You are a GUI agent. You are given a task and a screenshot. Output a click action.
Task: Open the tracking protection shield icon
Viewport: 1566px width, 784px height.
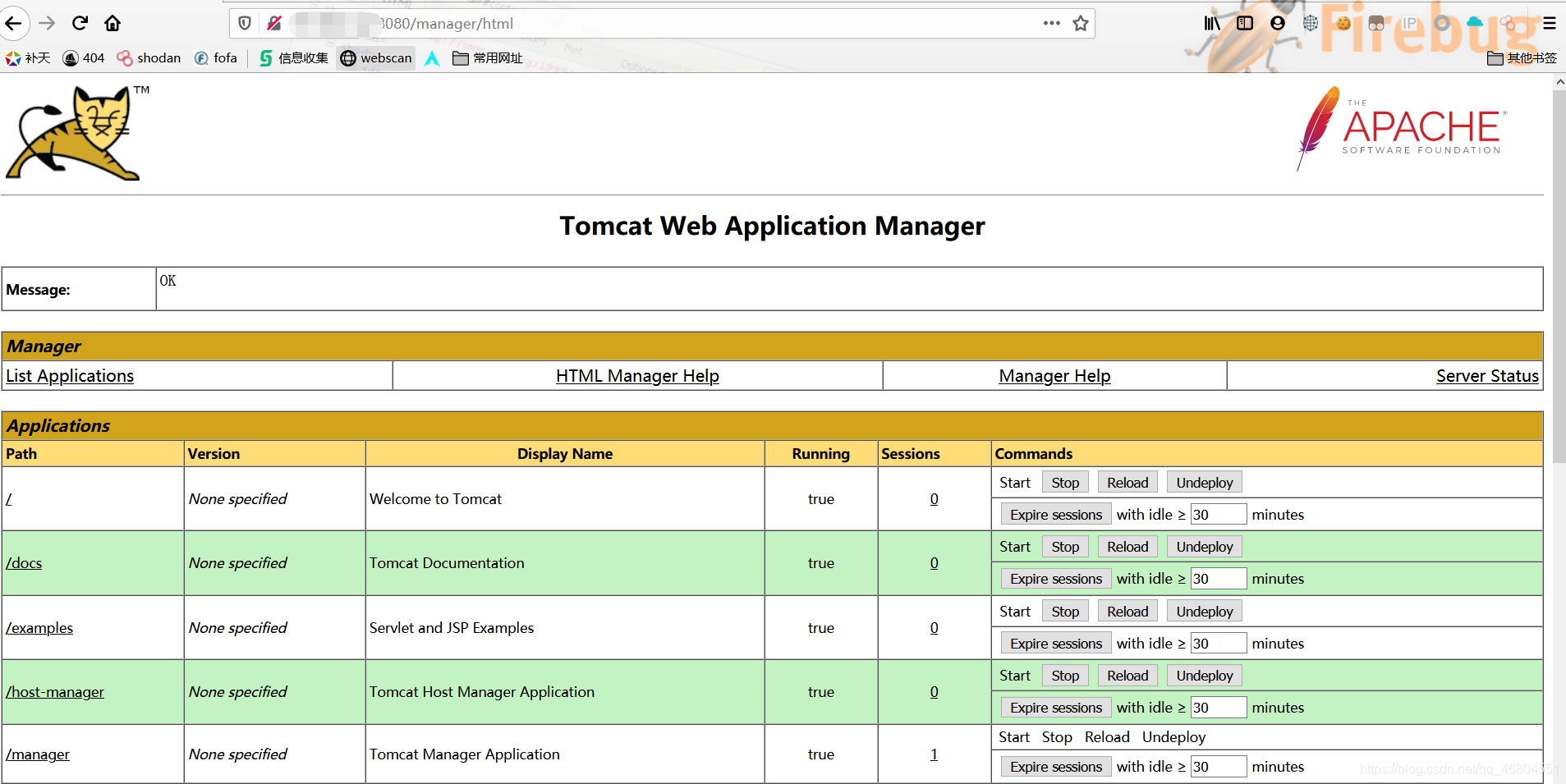[x=245, y=23]
